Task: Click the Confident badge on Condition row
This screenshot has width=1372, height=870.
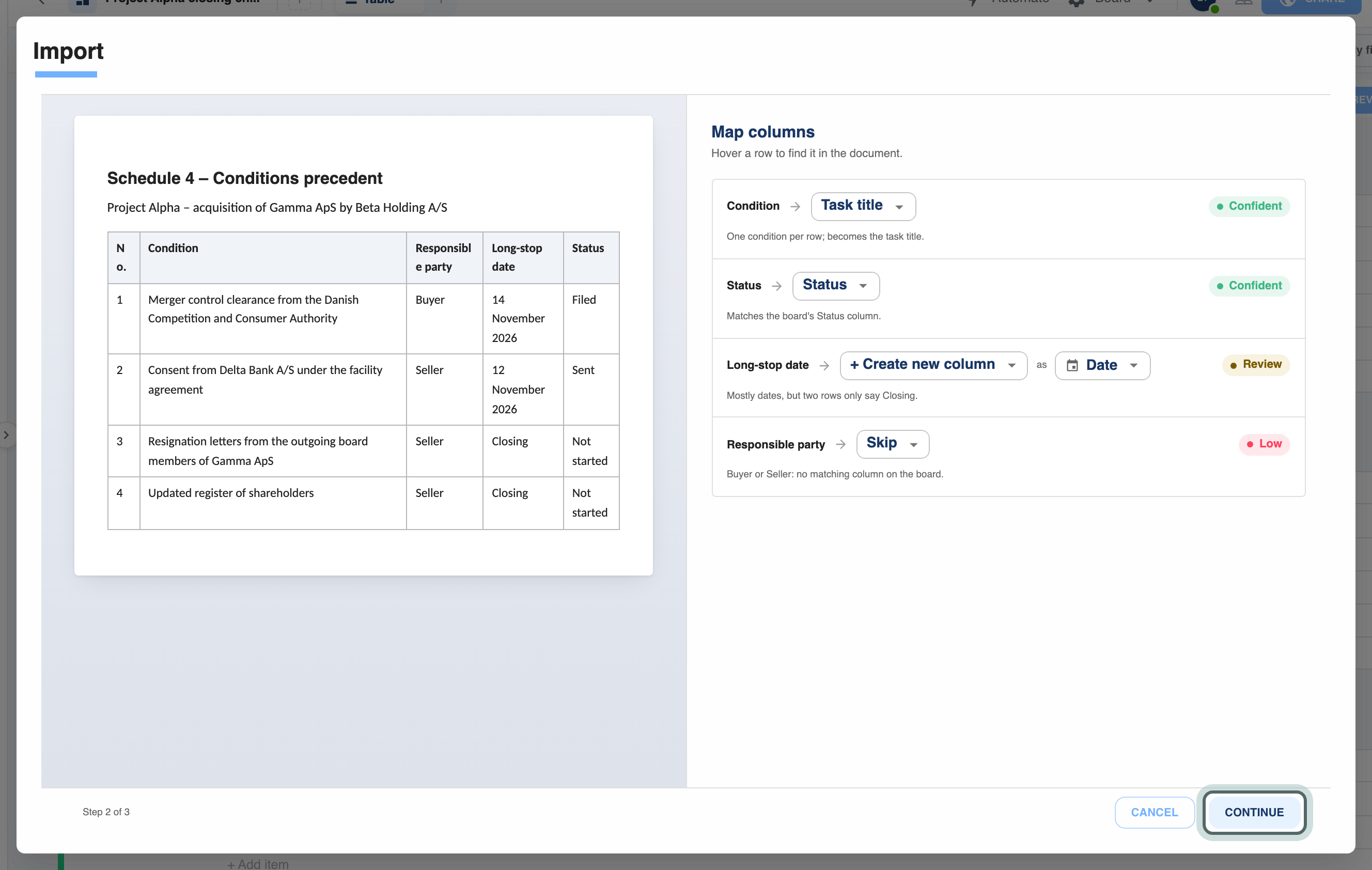Action: click(x=1249, y=206)
